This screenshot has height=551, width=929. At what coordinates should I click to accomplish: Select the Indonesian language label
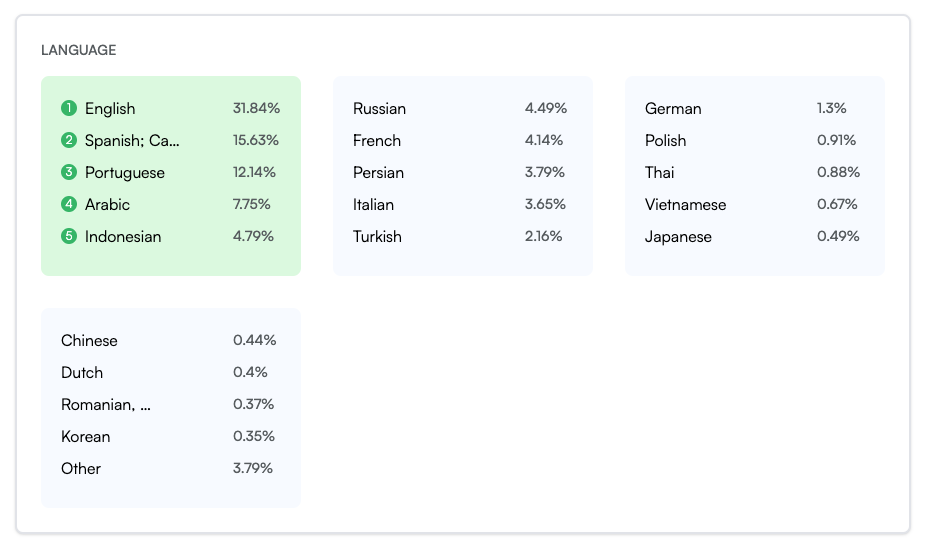pyautogui.click(x=123, y=236)
